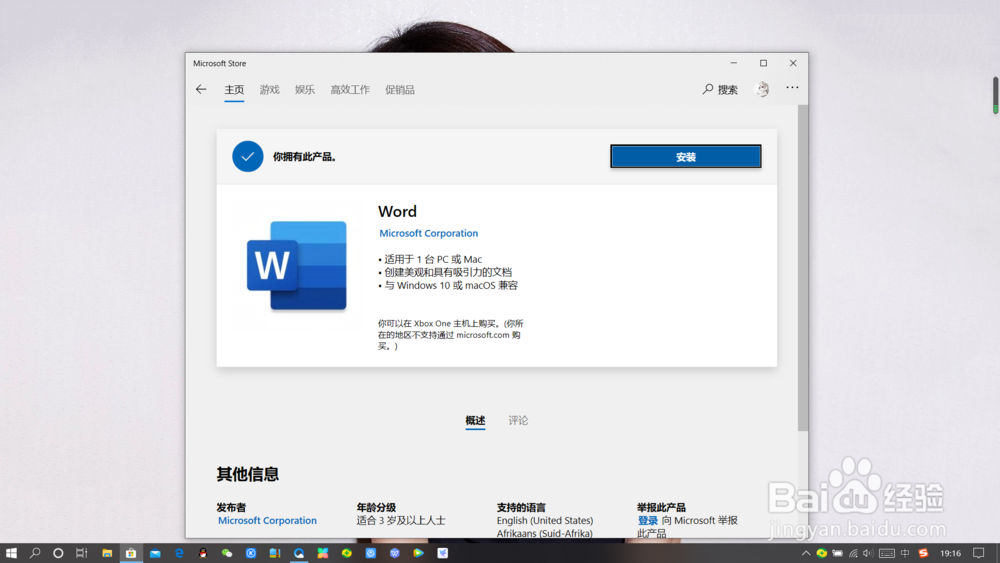
Task: Open the blue circle-and-cloud taskbar app
Action: (x=299, y=553)
